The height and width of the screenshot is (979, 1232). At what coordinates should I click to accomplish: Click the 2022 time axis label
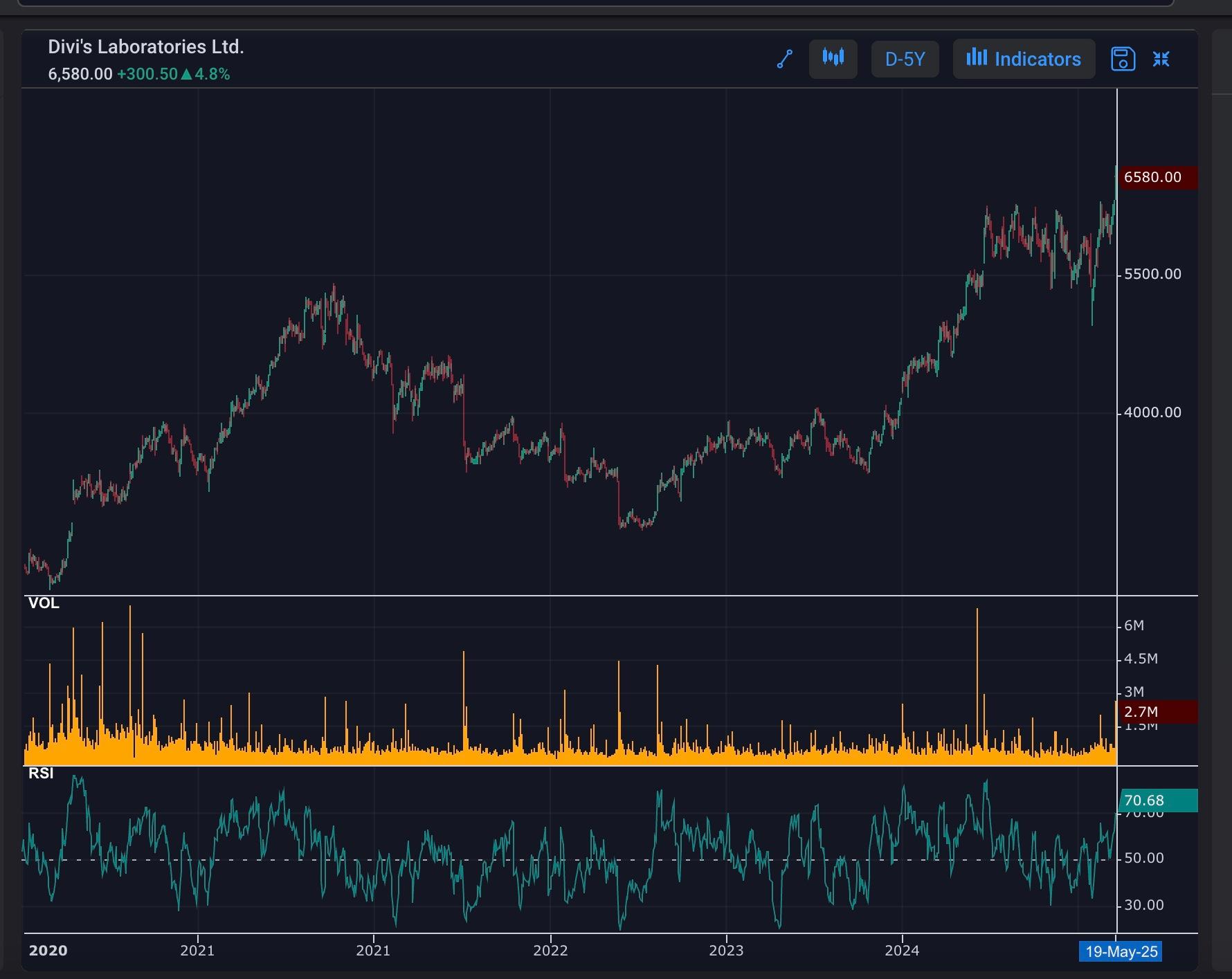point(550,951)
